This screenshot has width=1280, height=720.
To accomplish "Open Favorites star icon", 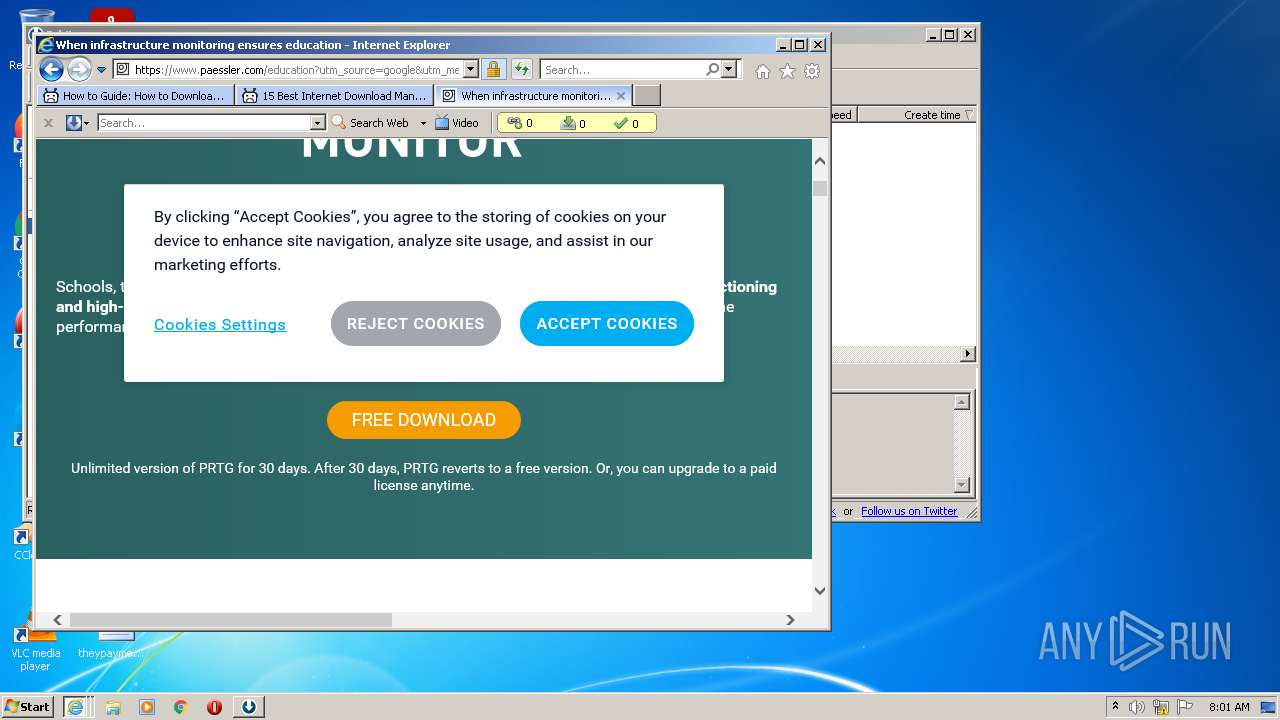I will [x=787, y=71].
